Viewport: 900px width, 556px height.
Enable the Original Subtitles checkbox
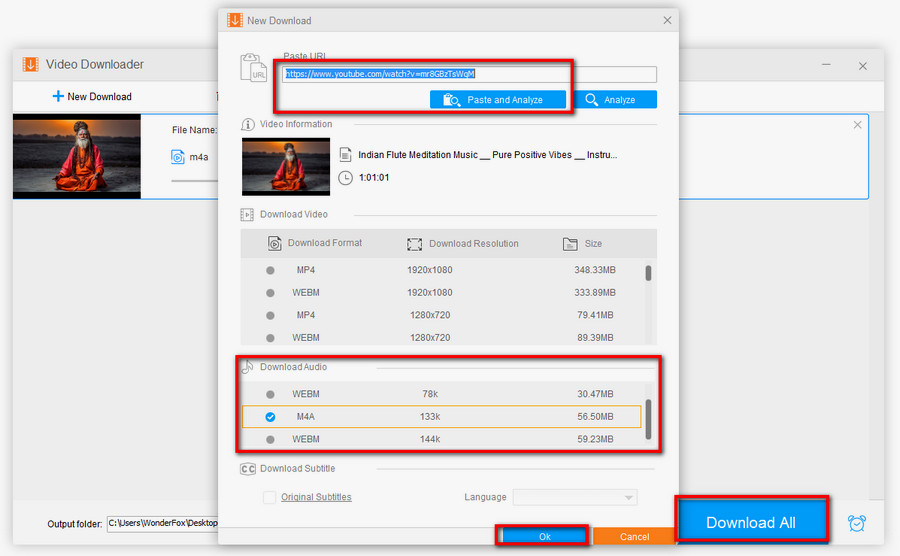click(x=269, y=497)
